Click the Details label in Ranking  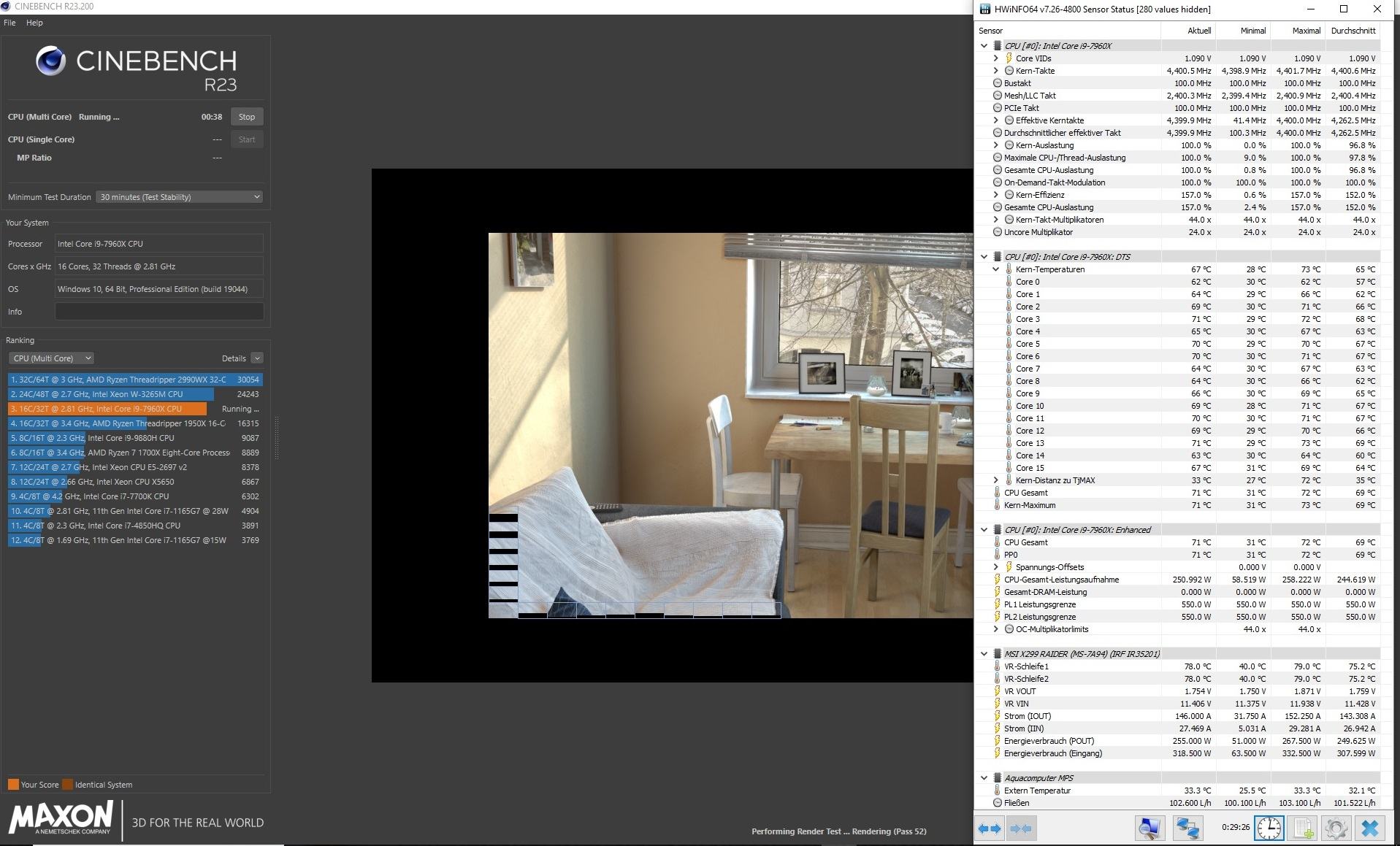(234, 358)
